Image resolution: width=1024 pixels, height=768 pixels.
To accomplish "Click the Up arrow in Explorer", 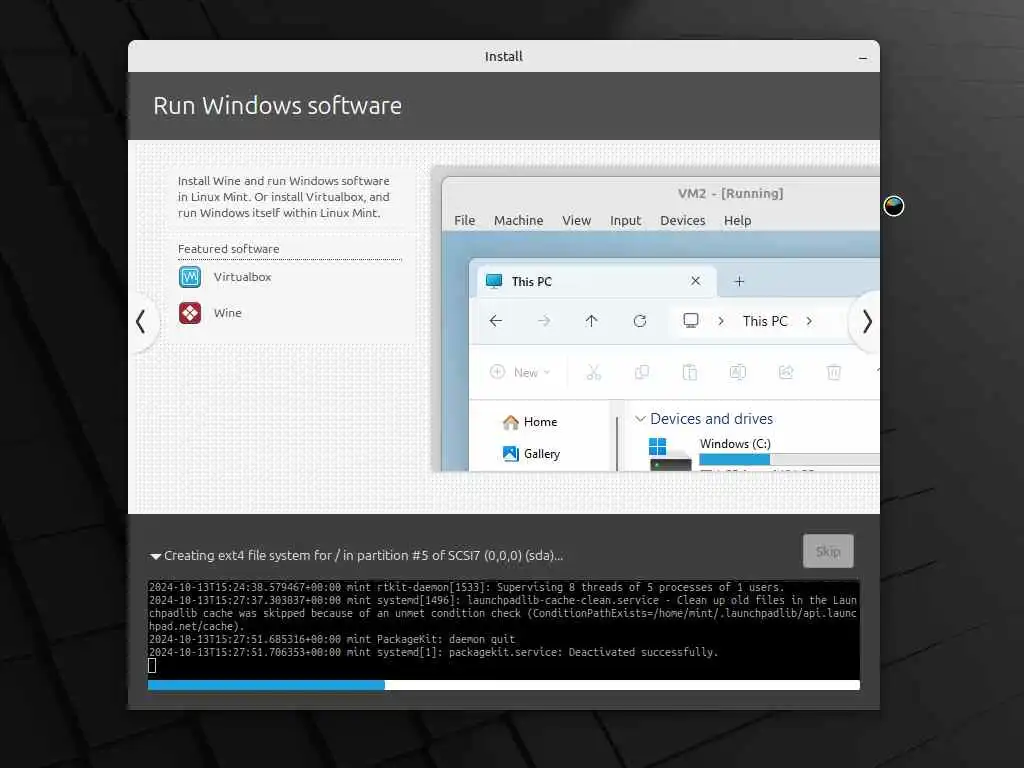I will [x=591, y=321].
